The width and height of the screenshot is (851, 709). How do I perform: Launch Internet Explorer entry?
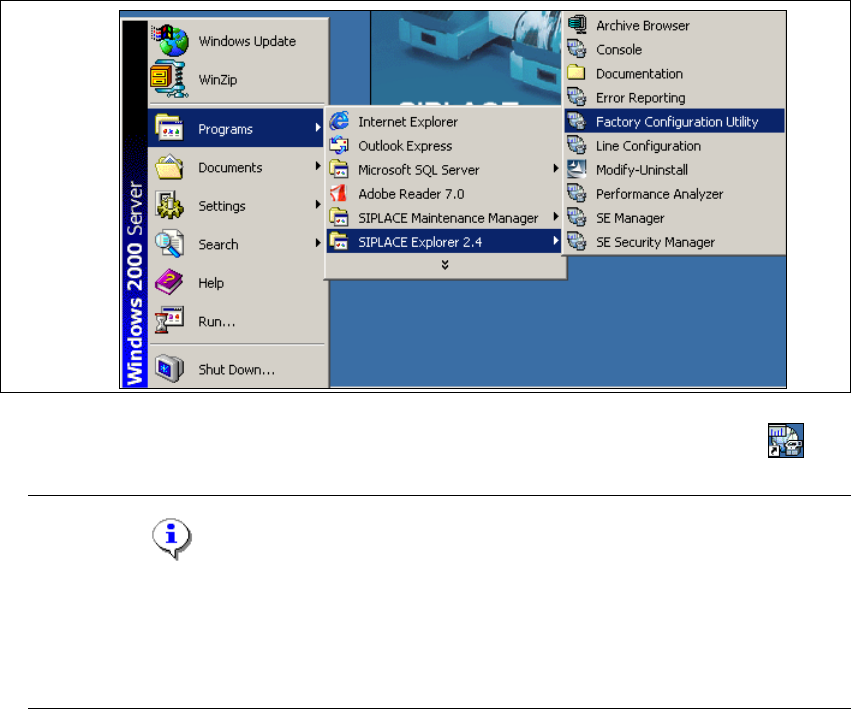(x=444, y=122)
